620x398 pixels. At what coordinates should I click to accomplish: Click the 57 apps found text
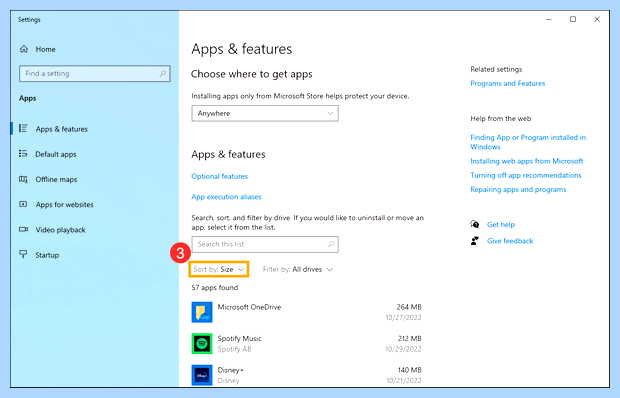215,288
